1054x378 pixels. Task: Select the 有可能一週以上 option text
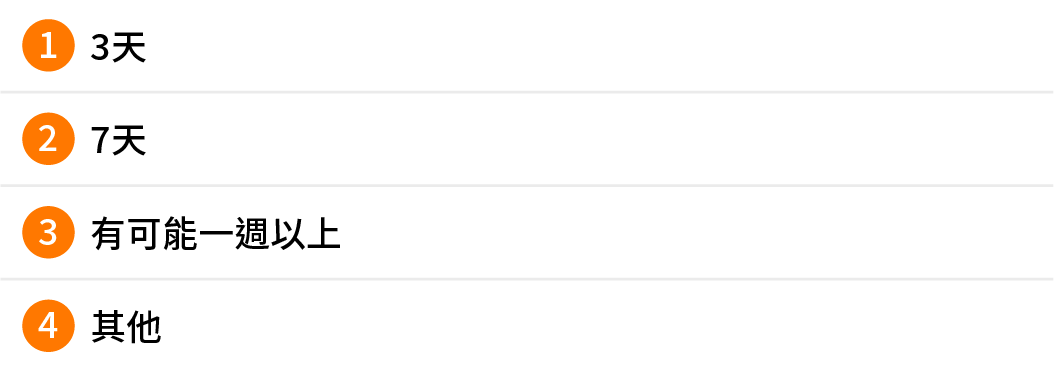pos(216,235)
